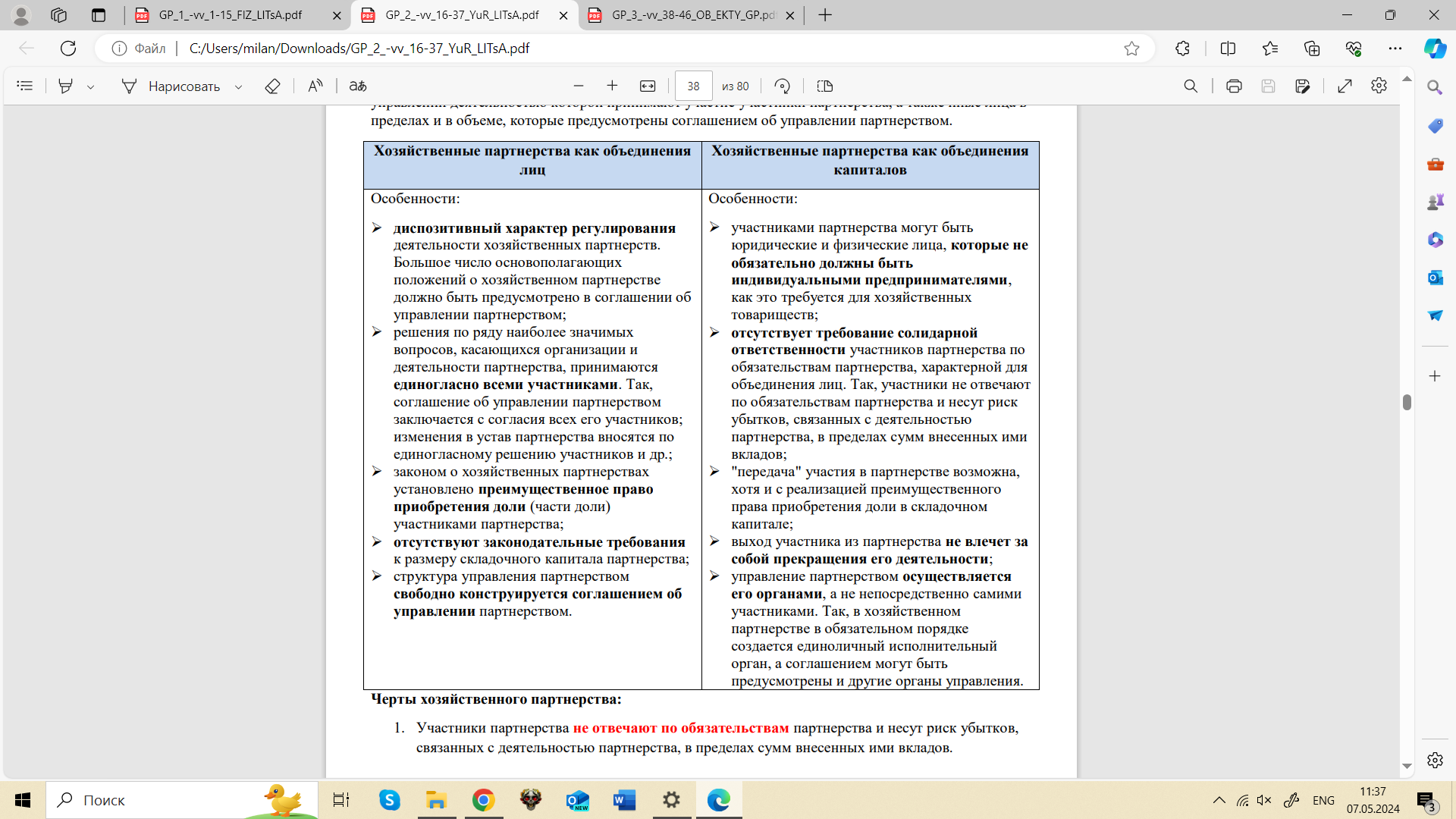Select the eraser tool
1456x819 pixels.
tap(272, 86)
